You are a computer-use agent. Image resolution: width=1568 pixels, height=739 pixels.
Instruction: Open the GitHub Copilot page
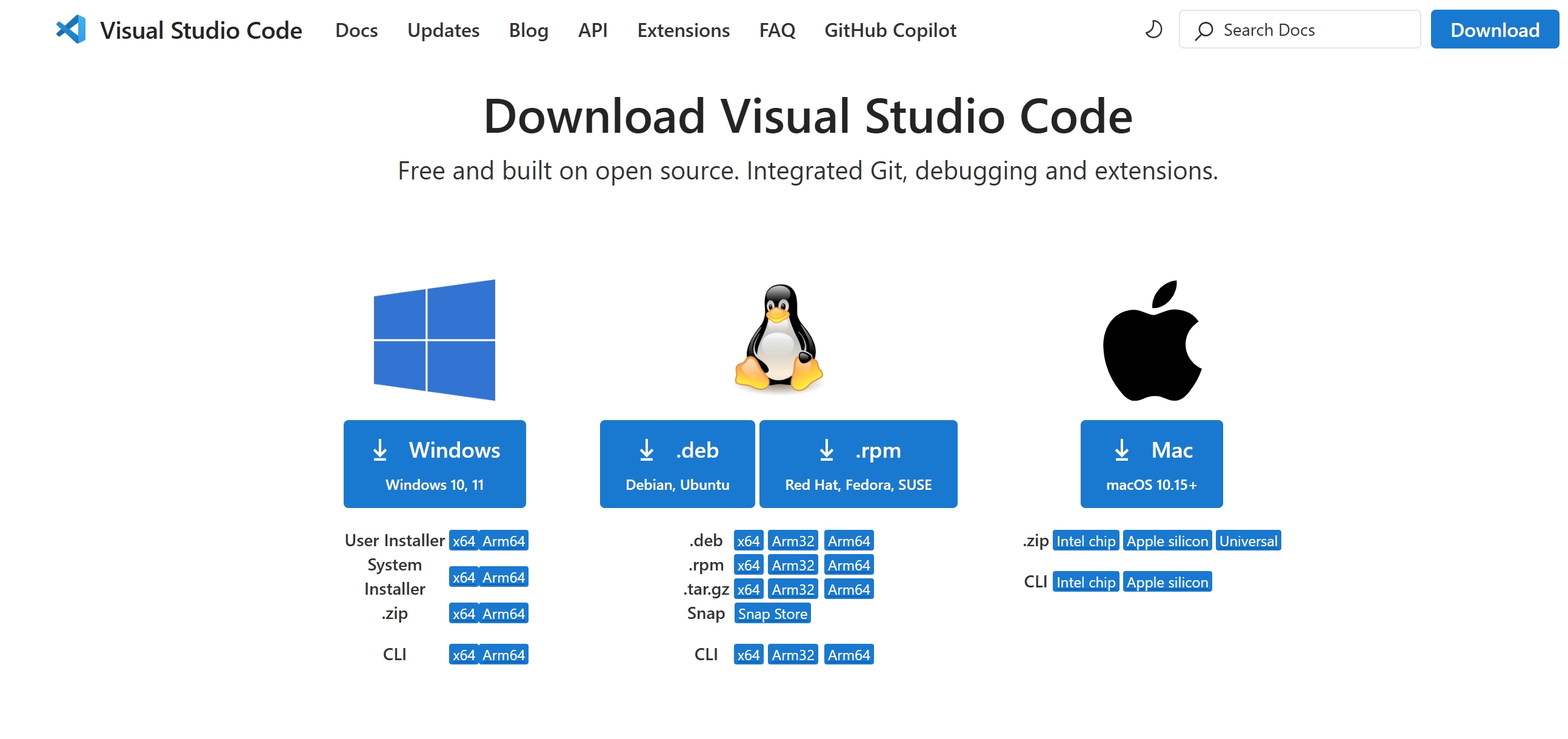point(890,30)
